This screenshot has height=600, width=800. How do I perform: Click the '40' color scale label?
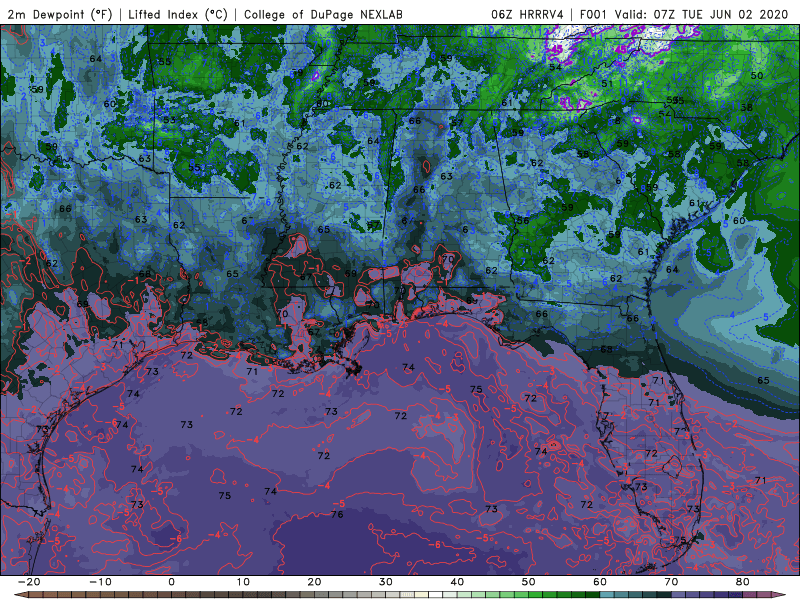pos(457,582)
